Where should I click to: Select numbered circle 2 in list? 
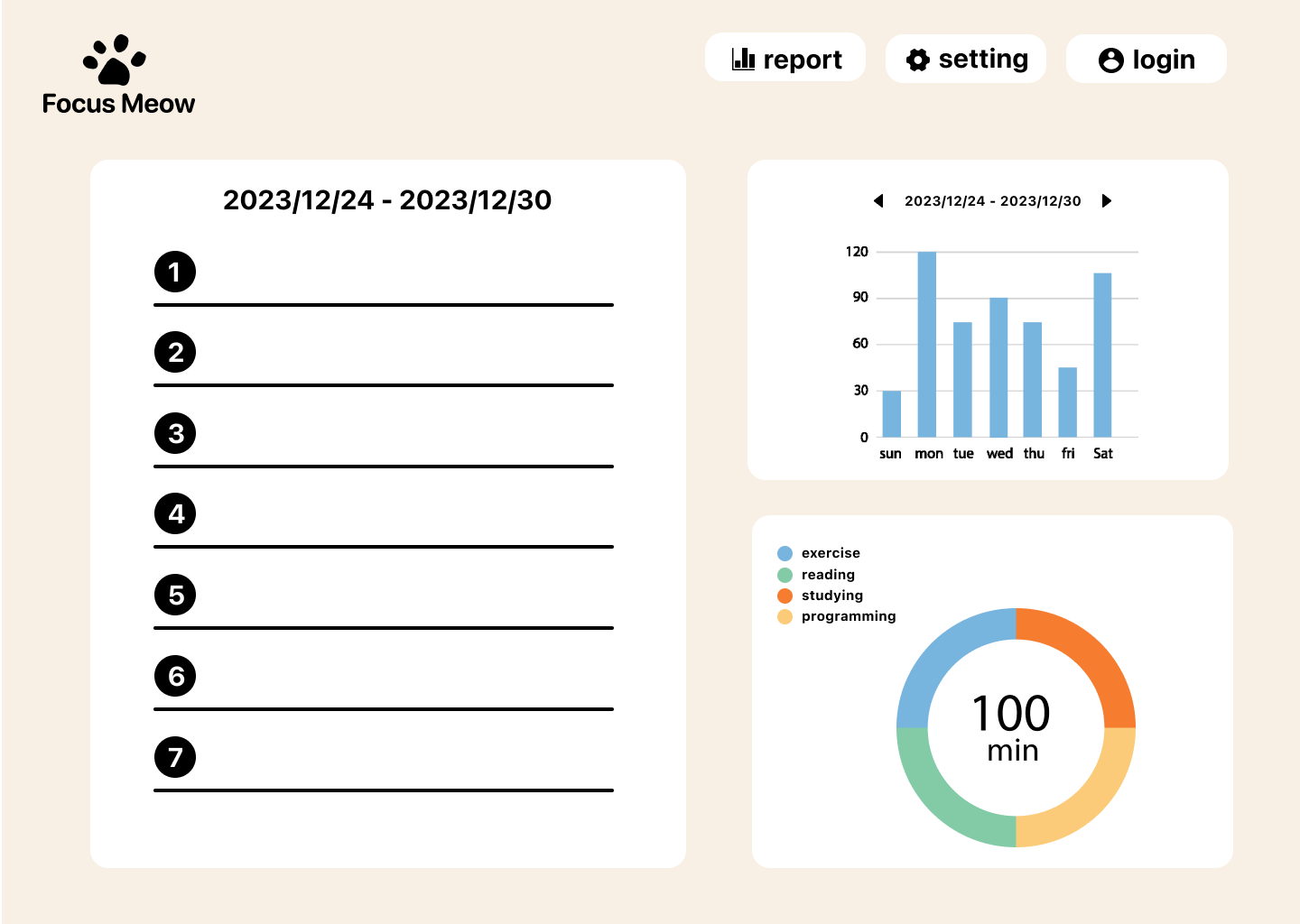[175, 352]
